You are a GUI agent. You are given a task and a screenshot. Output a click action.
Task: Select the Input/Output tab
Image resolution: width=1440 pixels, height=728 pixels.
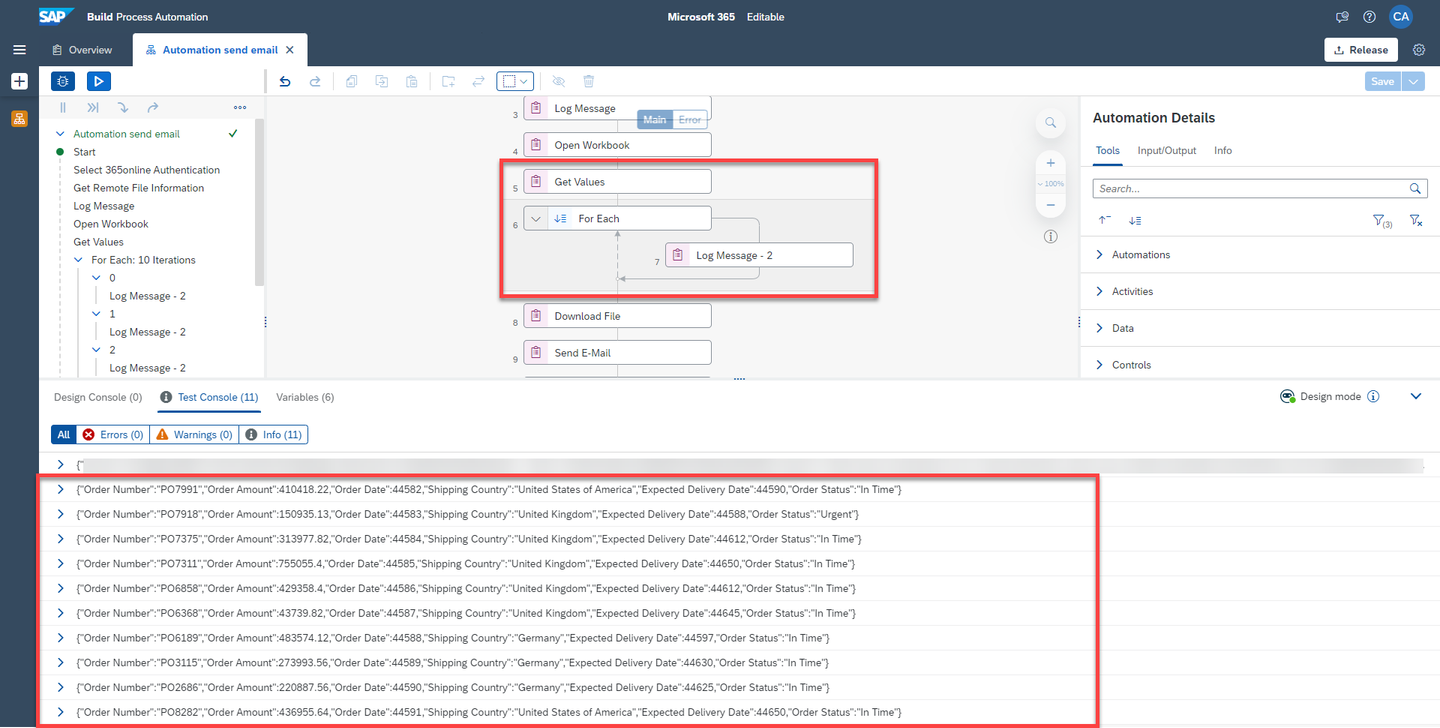1167,151
